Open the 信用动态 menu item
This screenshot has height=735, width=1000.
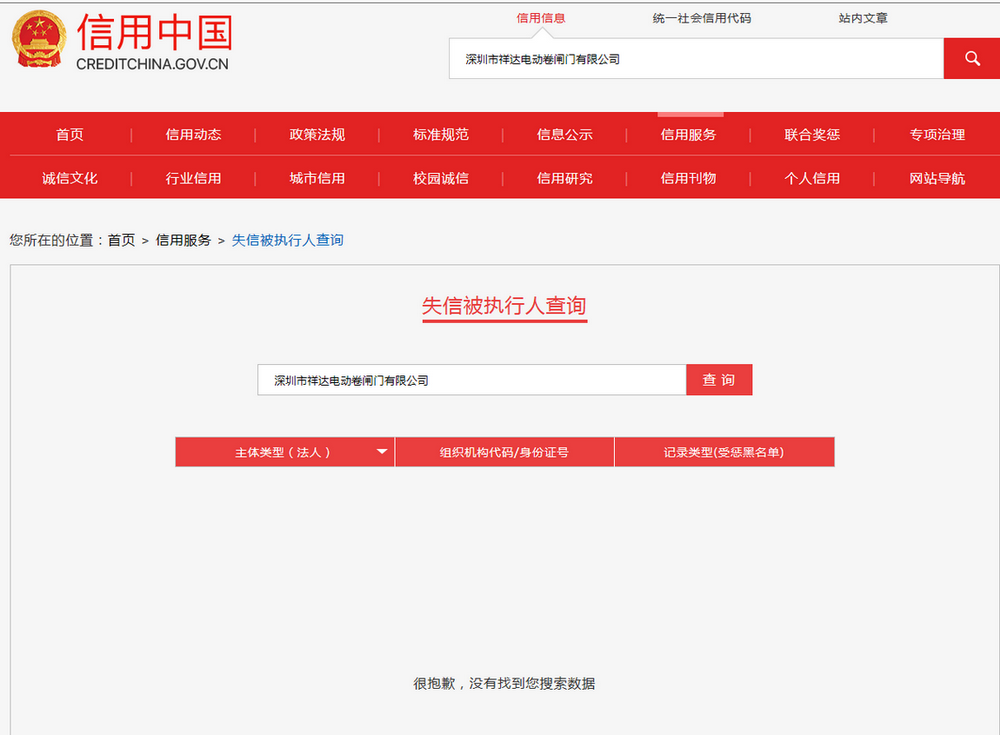coord(193,135)
